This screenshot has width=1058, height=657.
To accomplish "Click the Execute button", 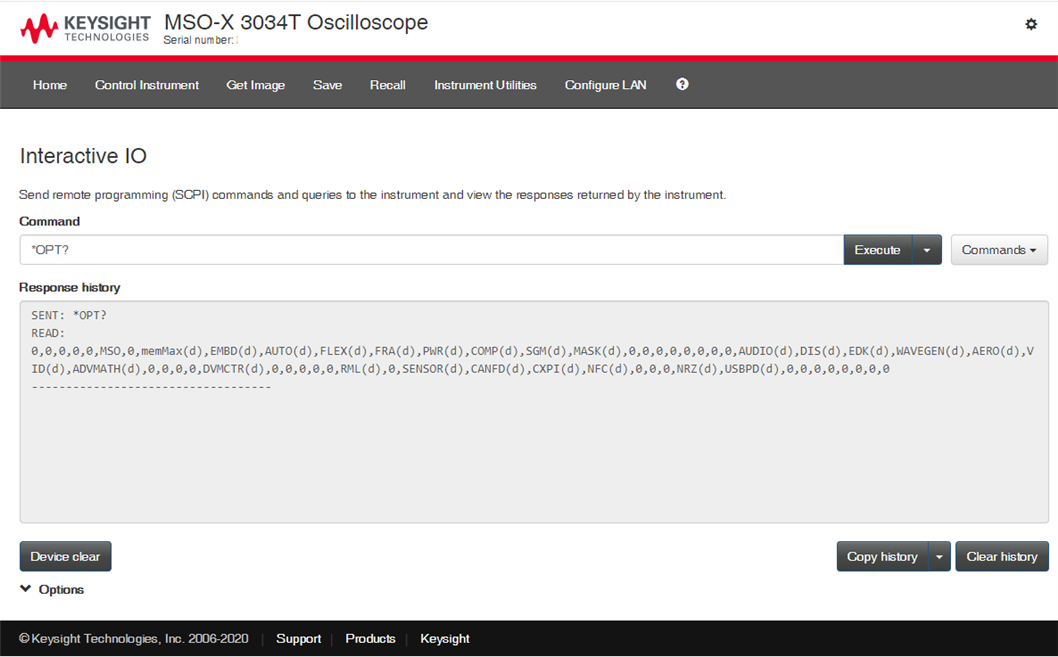I will pos(877,250).
